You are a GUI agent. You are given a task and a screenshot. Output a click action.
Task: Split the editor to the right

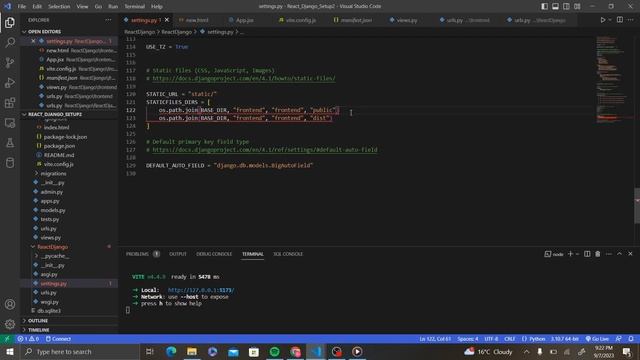point(620,20)
